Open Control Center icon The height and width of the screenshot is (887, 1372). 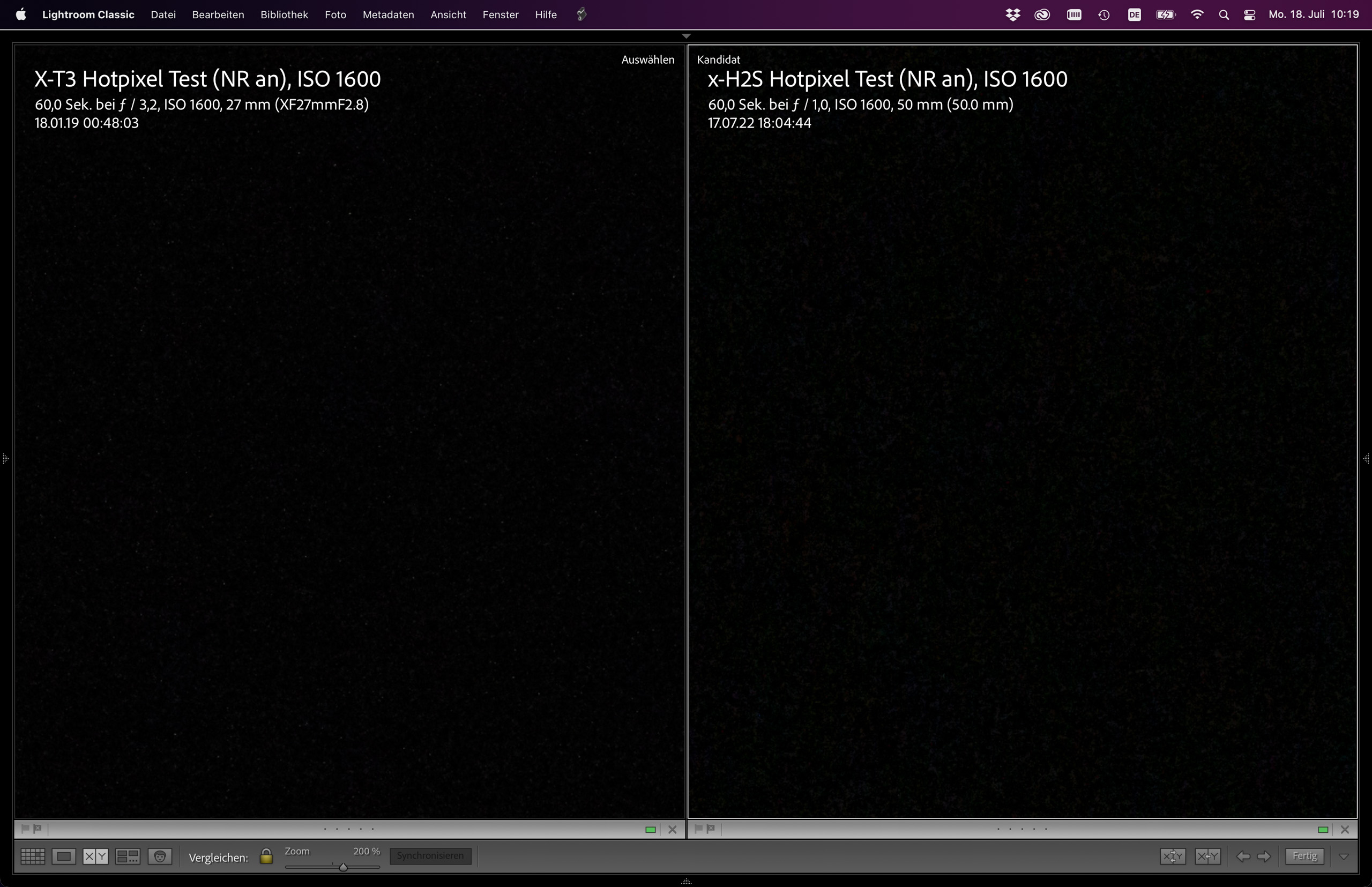(1249, 15)
